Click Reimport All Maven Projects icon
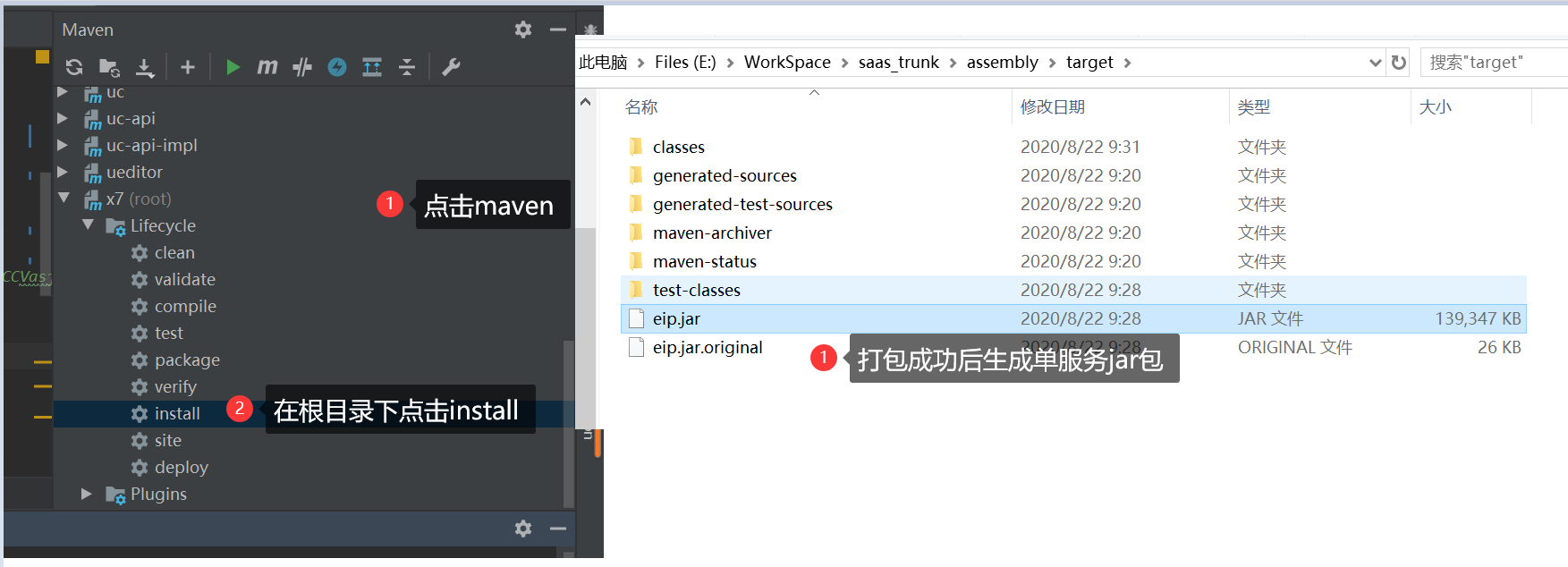The height and width of the screenshot is (567, 1568). [74, 67]
